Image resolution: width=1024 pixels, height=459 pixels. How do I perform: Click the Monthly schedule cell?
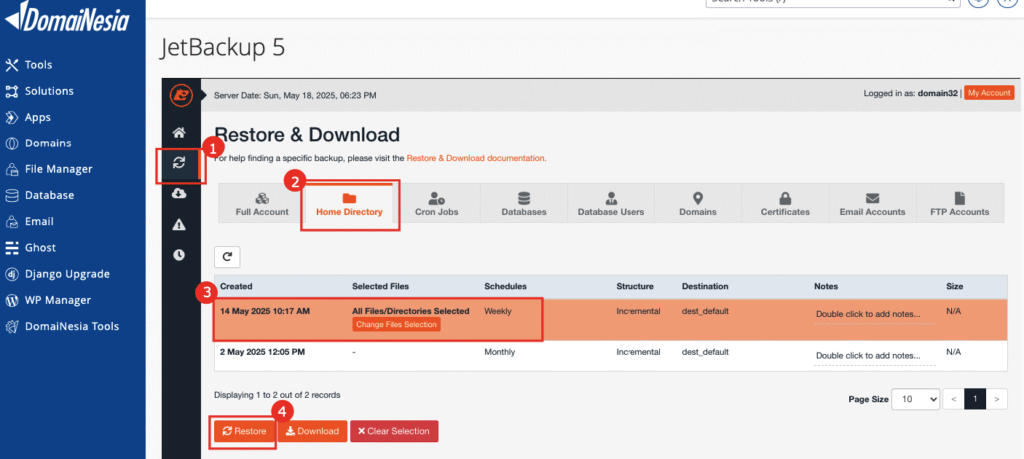coord(500,352)
